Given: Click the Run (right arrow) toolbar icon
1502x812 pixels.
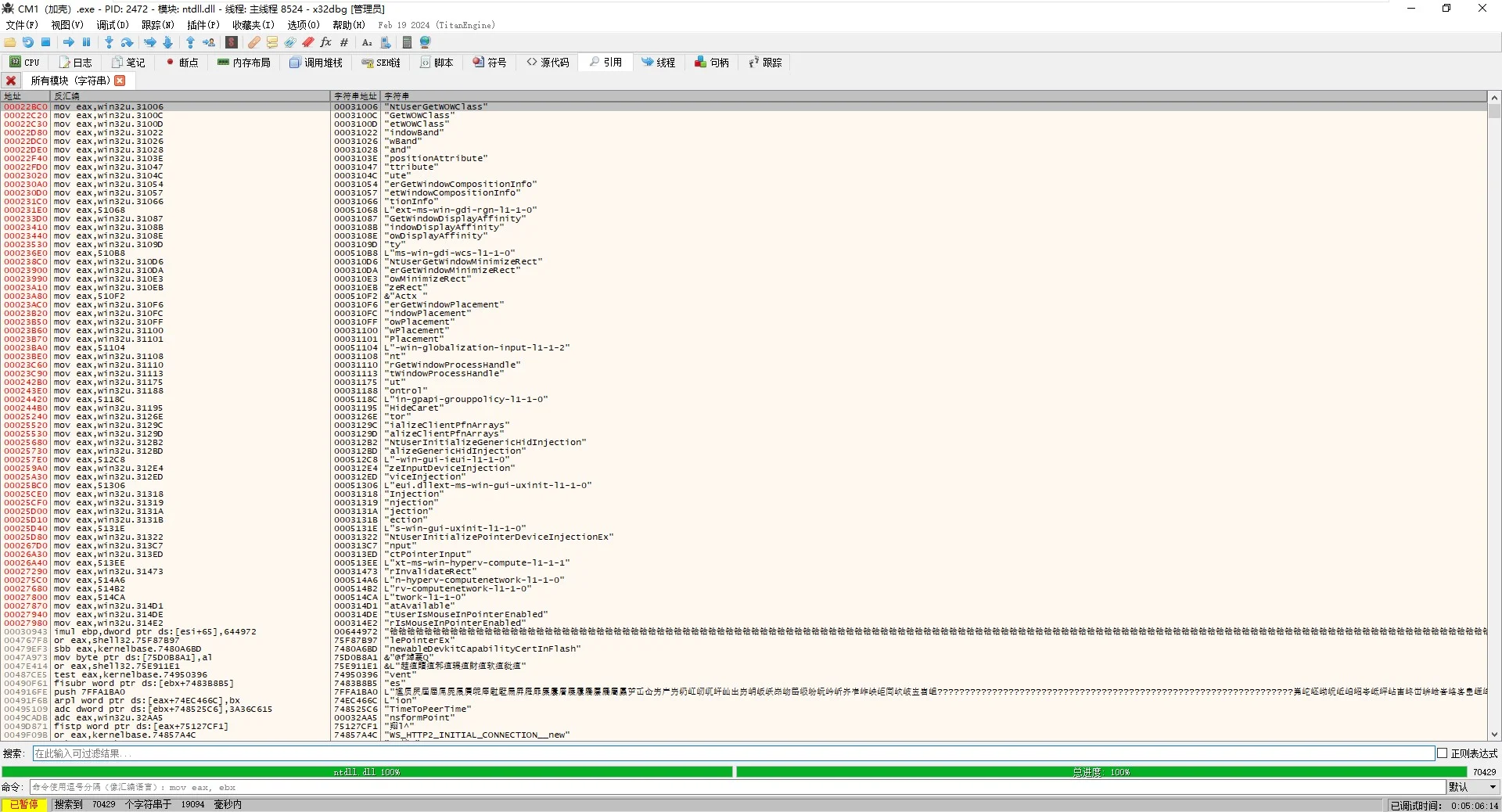Looking at the screenshot, I should 69,42.
